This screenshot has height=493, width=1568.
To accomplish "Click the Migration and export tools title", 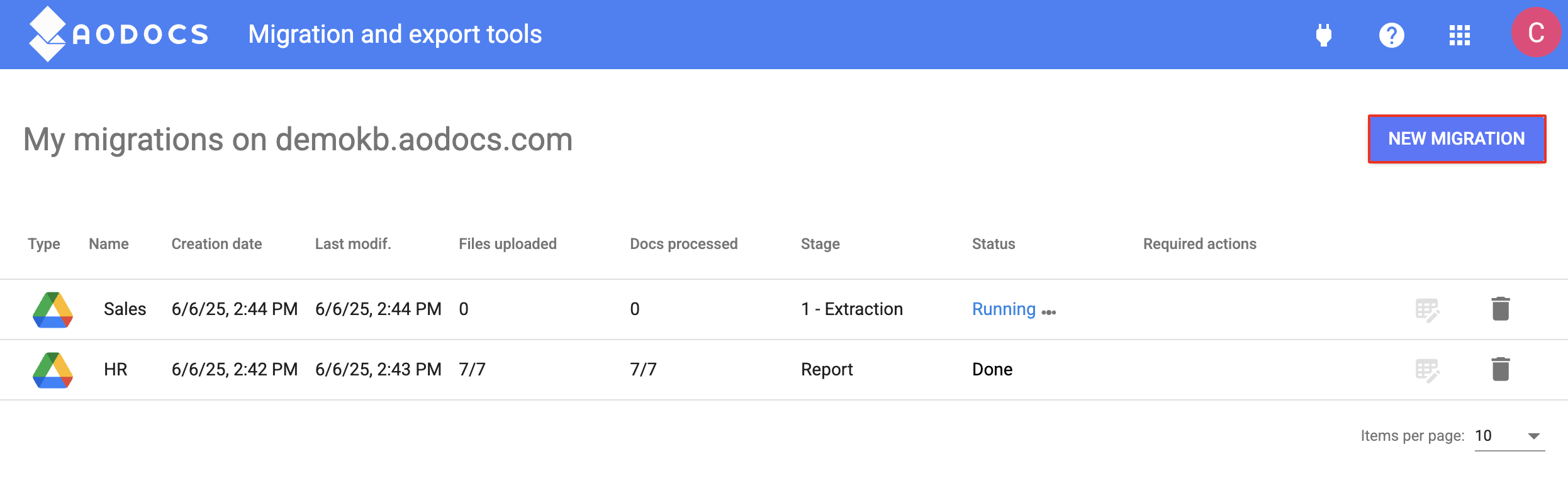I will (395, 34).
